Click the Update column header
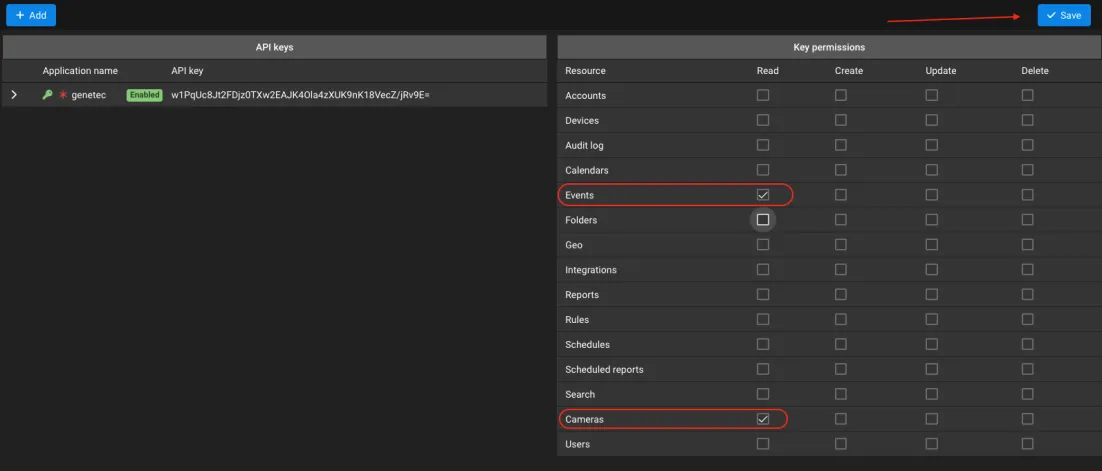Screen dimensions: 1102x471 (x=941, y=71)
